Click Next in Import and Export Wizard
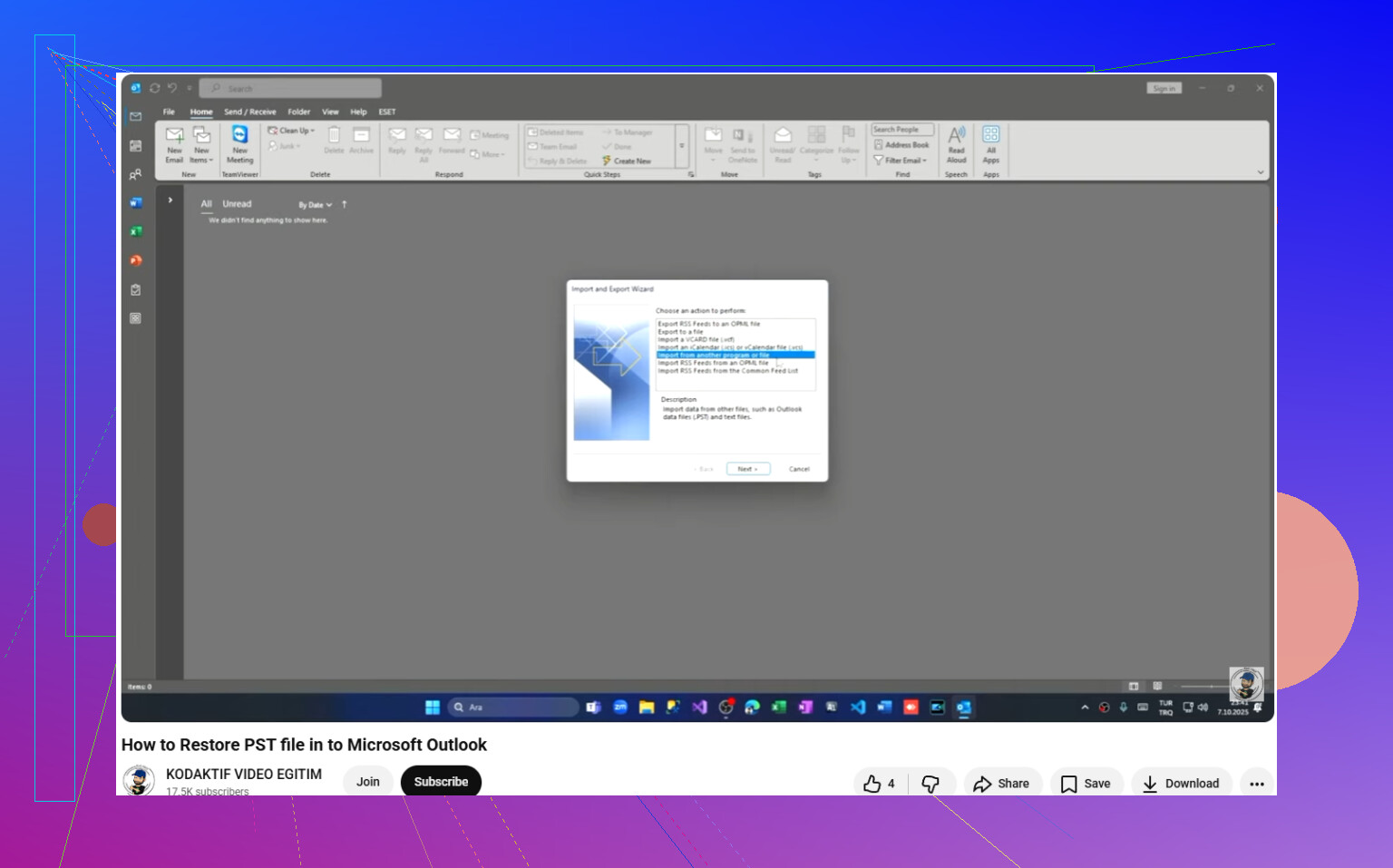This screenshot has width=1393, height=868. [748, 469]
